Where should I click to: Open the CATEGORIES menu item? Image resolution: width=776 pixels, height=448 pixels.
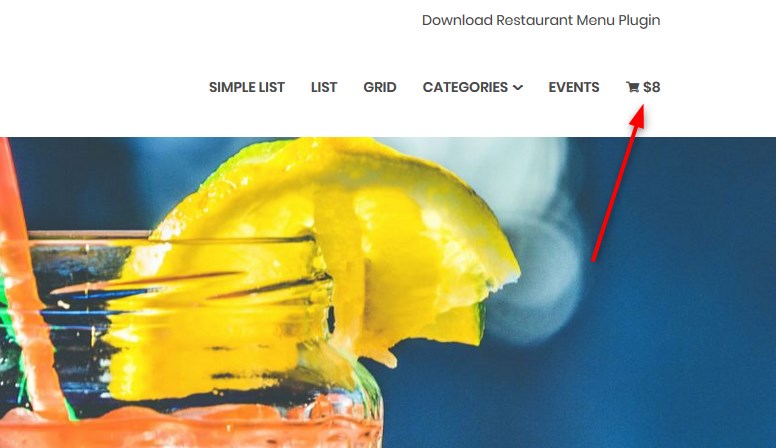[x=465, y=87]
